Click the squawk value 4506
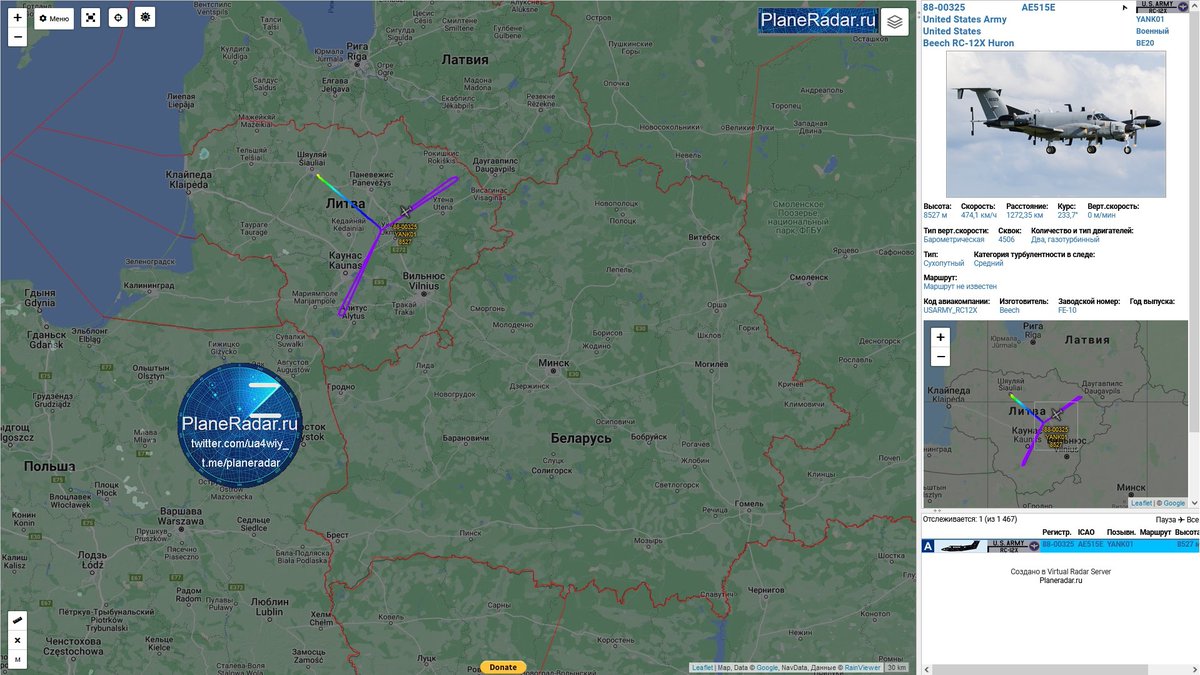The image size is (1200, 675). [x=1006, y=239]
